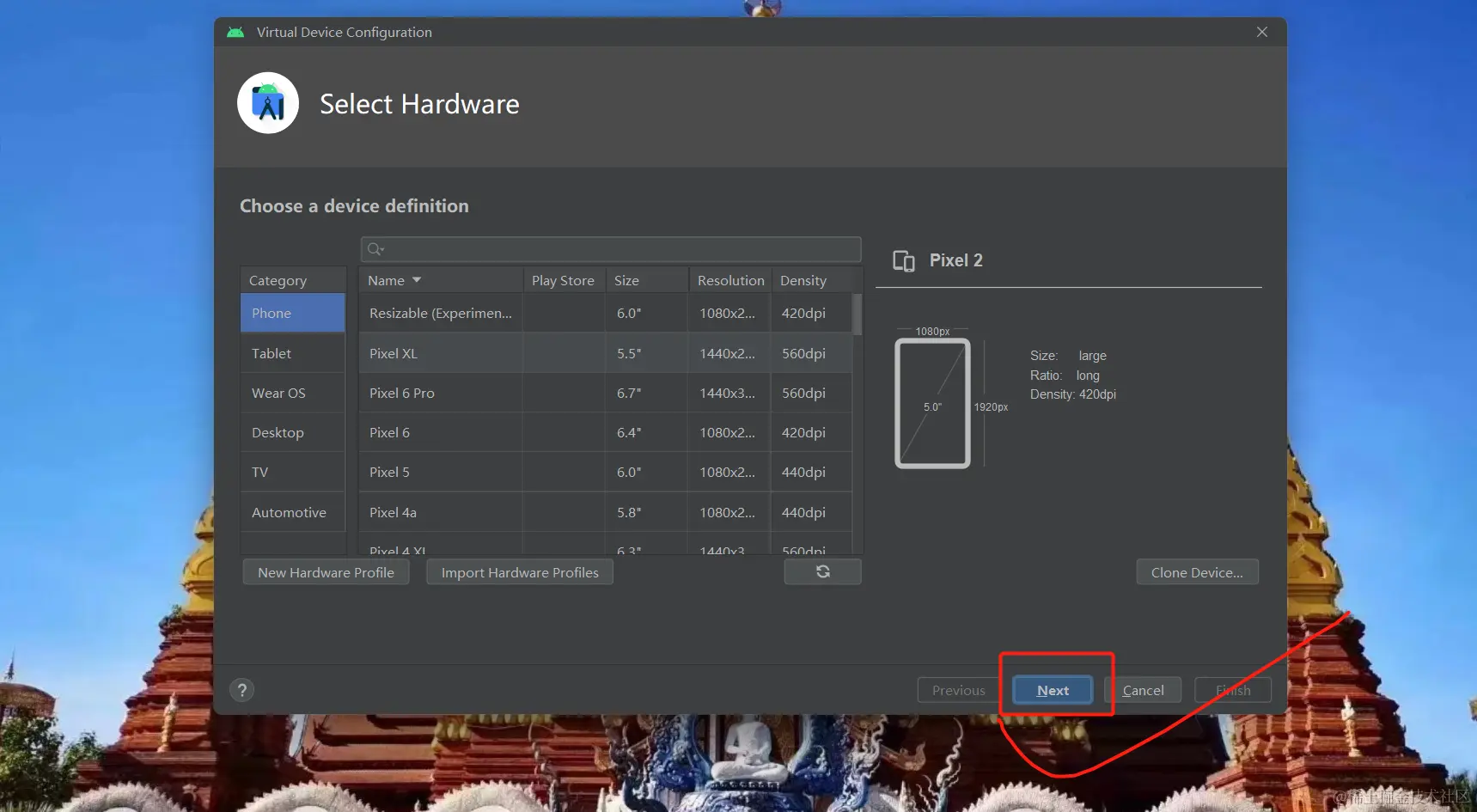Click the refresh device list icon button

tap(822, 572)
